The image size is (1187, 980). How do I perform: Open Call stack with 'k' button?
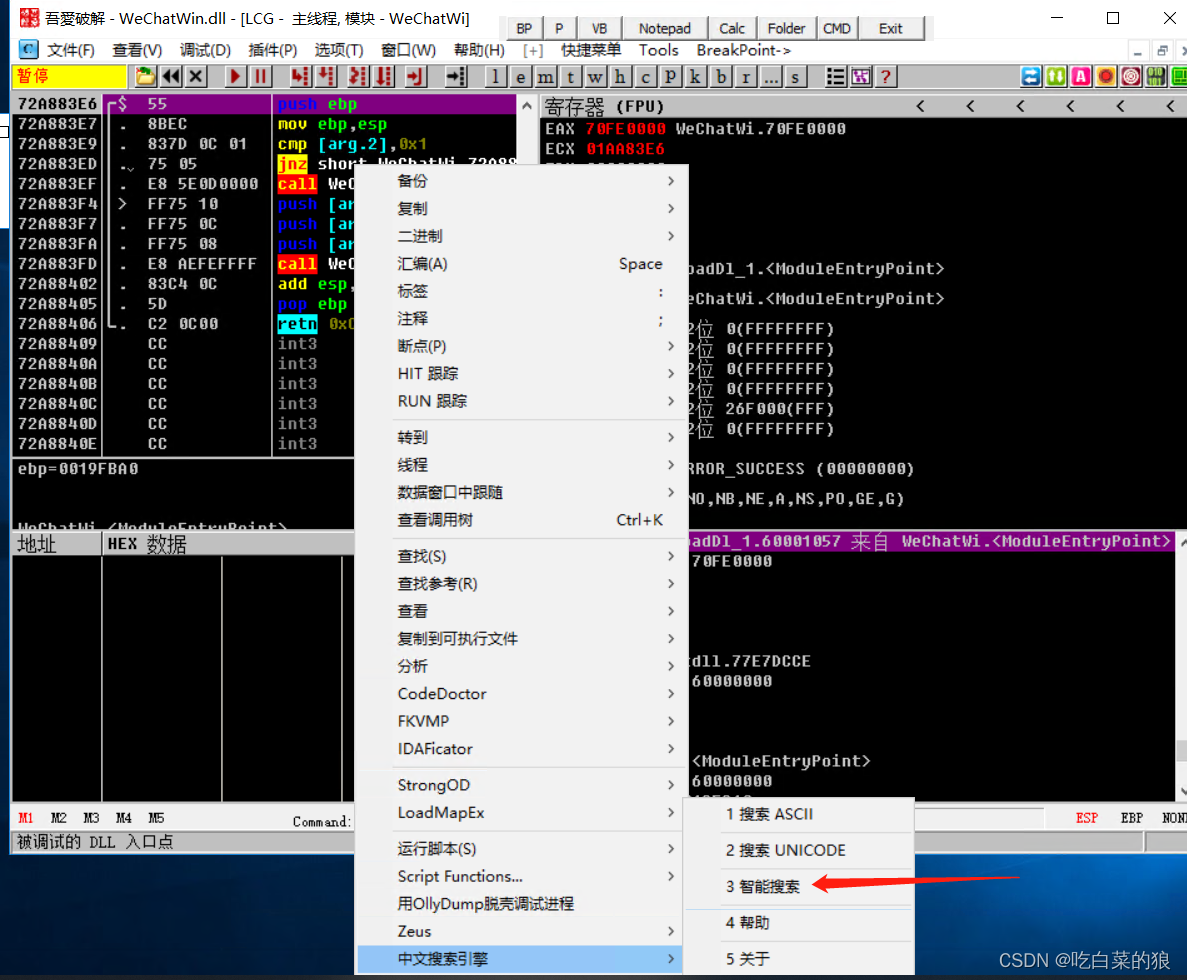pyautogui.click(x=695, y=76)
